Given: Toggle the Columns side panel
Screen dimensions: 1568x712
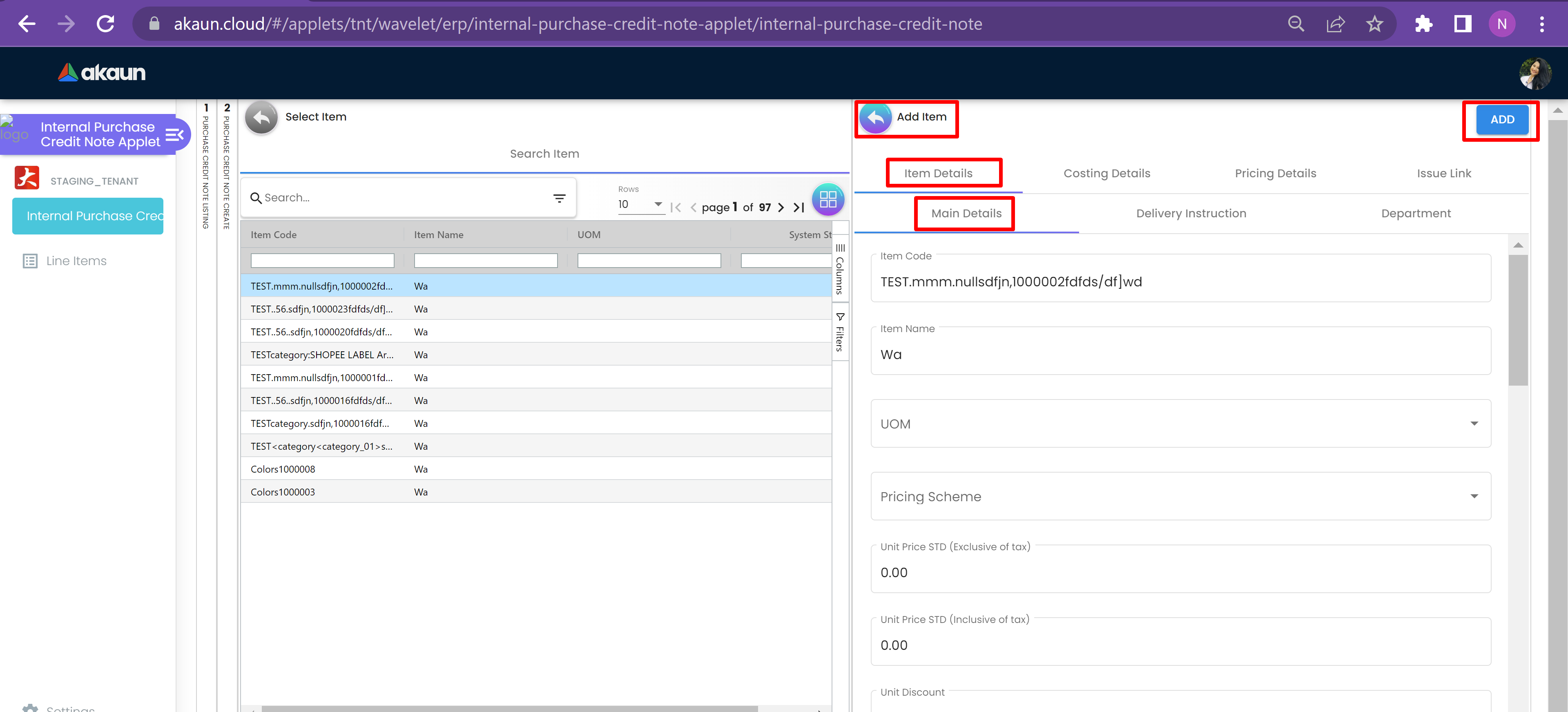Looking at the screenshot, I should [x=840, y=269].
